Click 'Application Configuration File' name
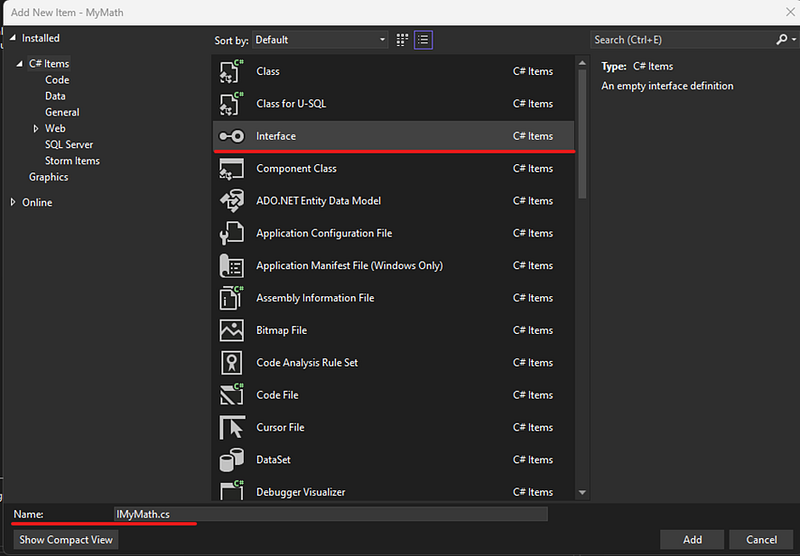 324,234
